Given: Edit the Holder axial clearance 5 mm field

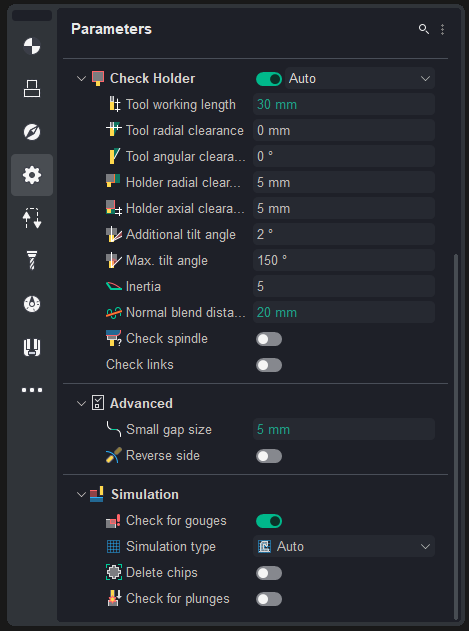Looking at the screenshot, I should (x=344, y=208).
